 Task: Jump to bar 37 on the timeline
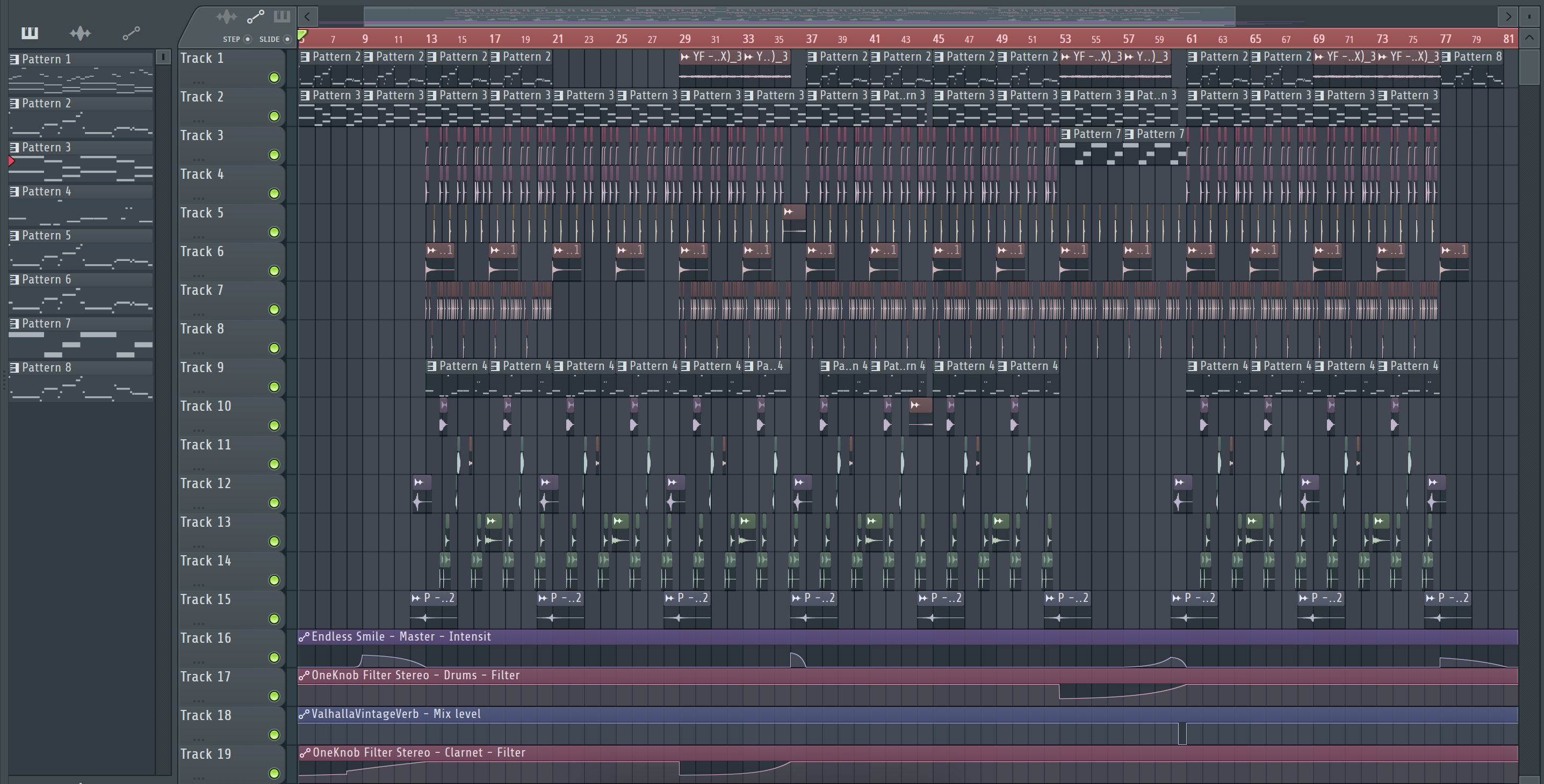812,39
